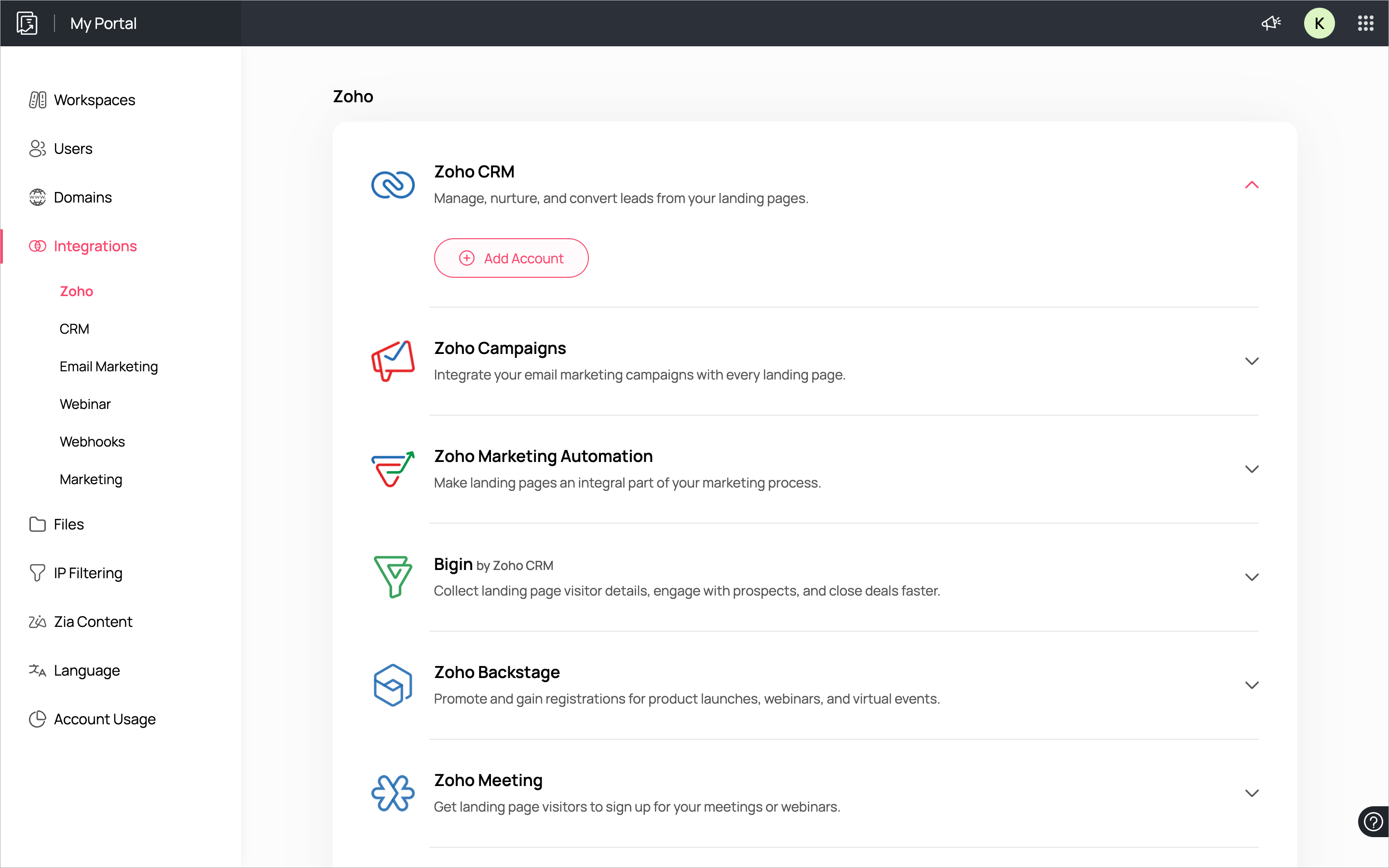Click the Zoho Campaigns megaphone logo
The width and height of the screenshot is (1389, 868).
click(x=393, y=361)
